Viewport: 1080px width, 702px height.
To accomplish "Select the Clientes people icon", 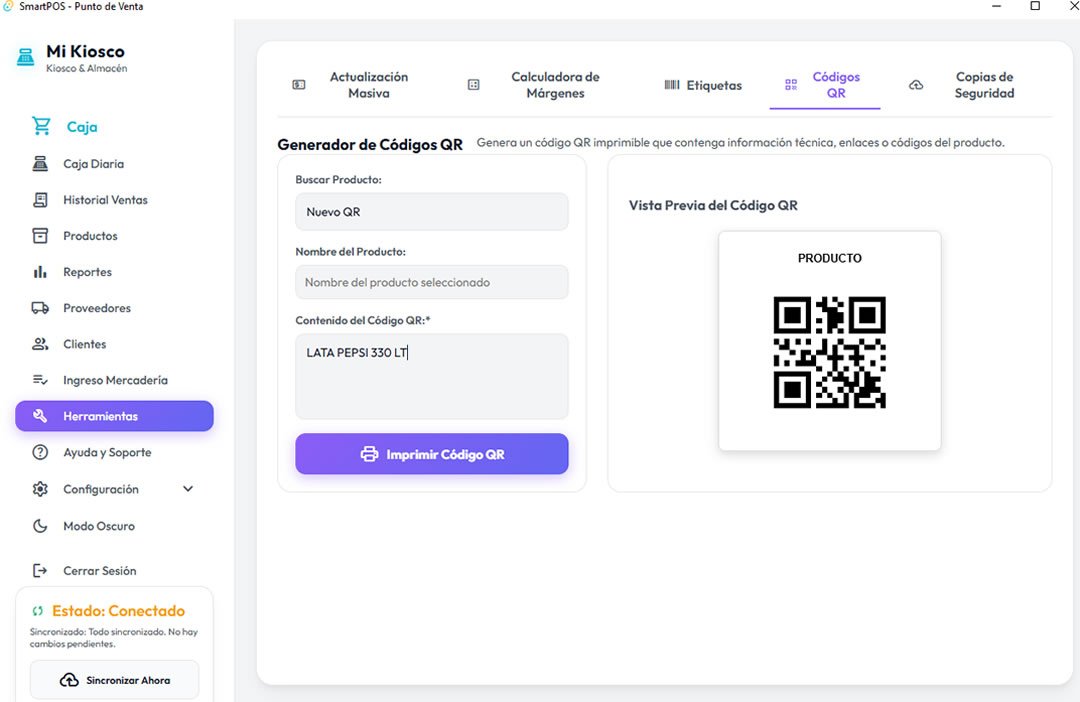I will click(40, 344).
